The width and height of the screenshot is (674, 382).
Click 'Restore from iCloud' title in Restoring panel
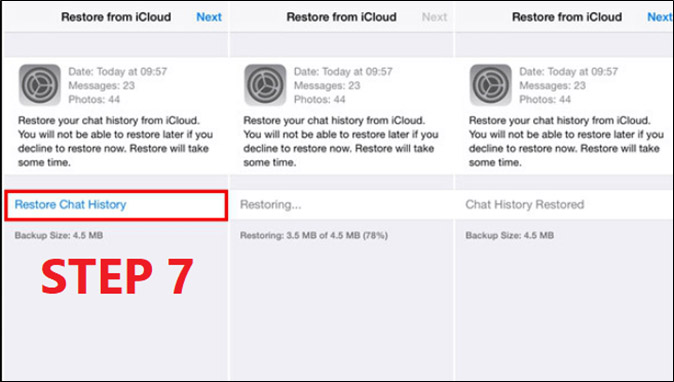click(341, 17)
